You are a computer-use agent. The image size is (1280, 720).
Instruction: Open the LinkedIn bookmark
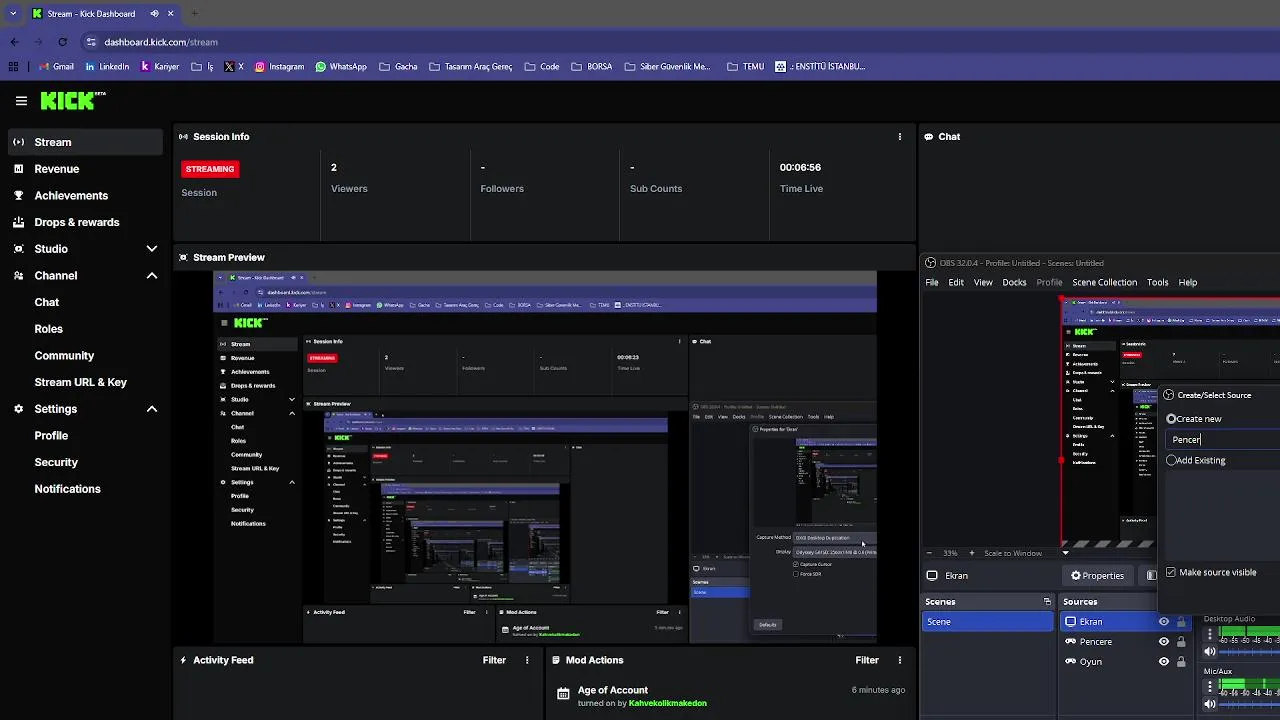107,67
